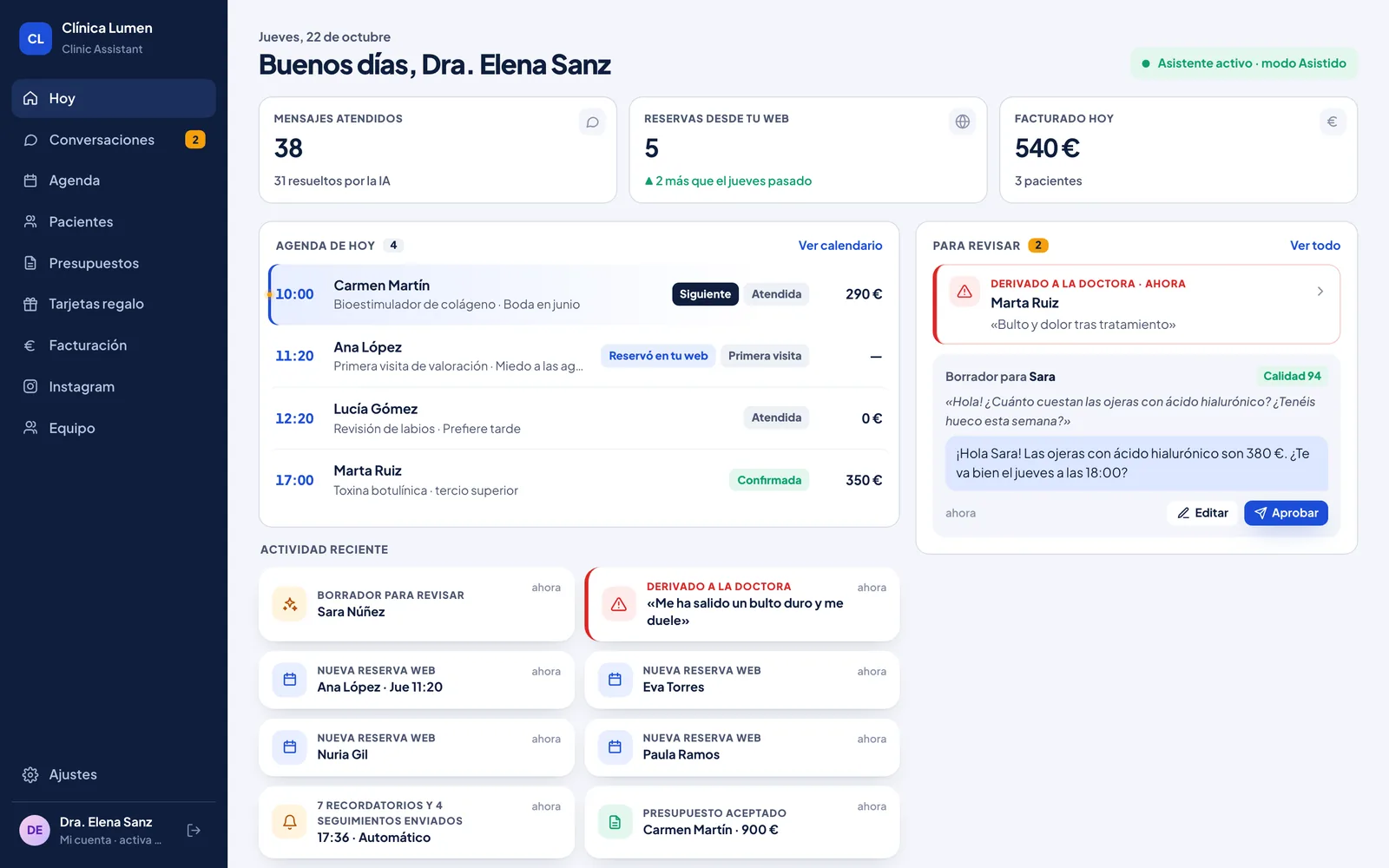Go to Conversaciones in the sidebar
This screenshot has height=868, width=1389.
click(114, 140)
